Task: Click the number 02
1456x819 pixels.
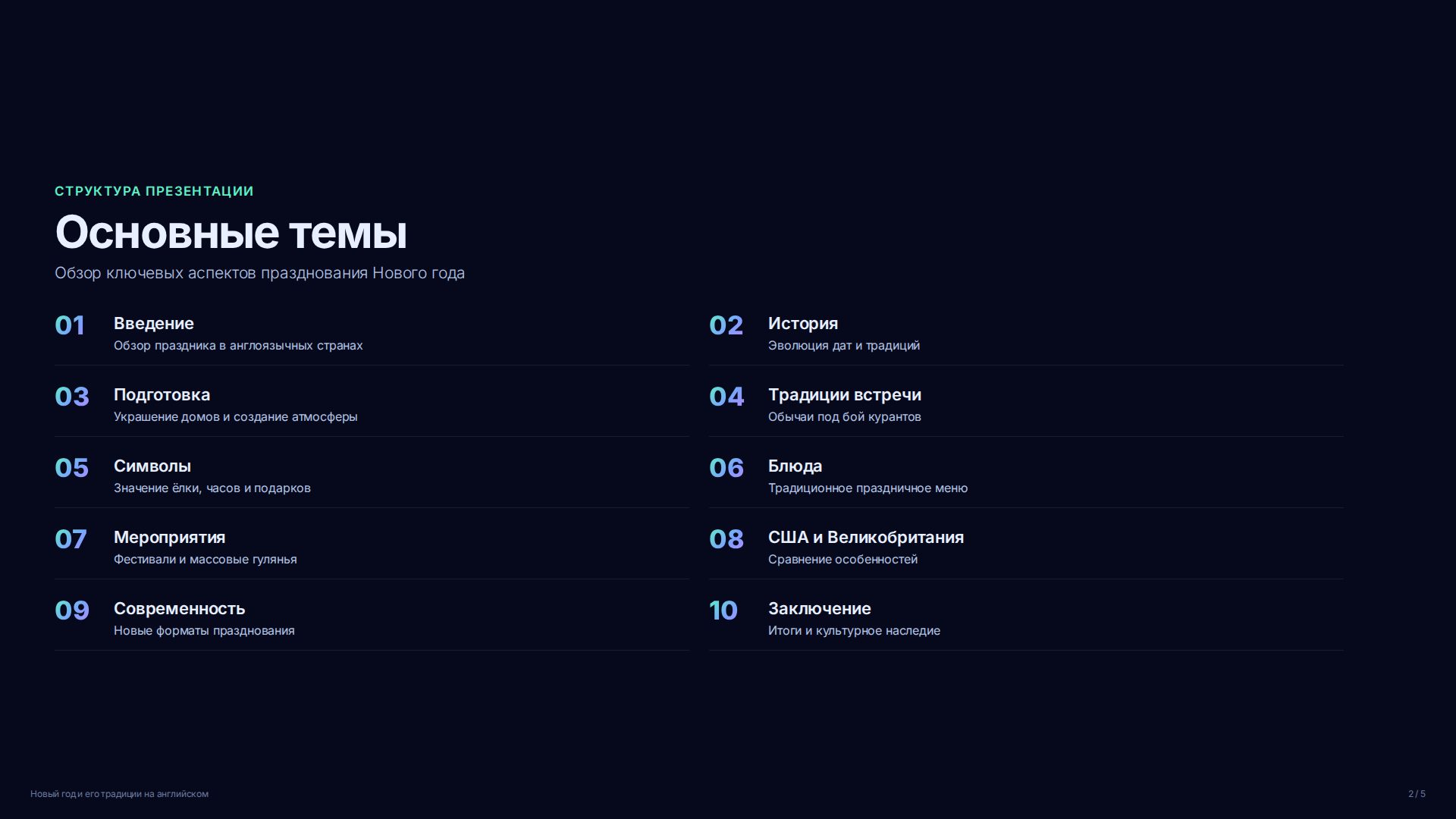Action: click(x=726, y=325)
